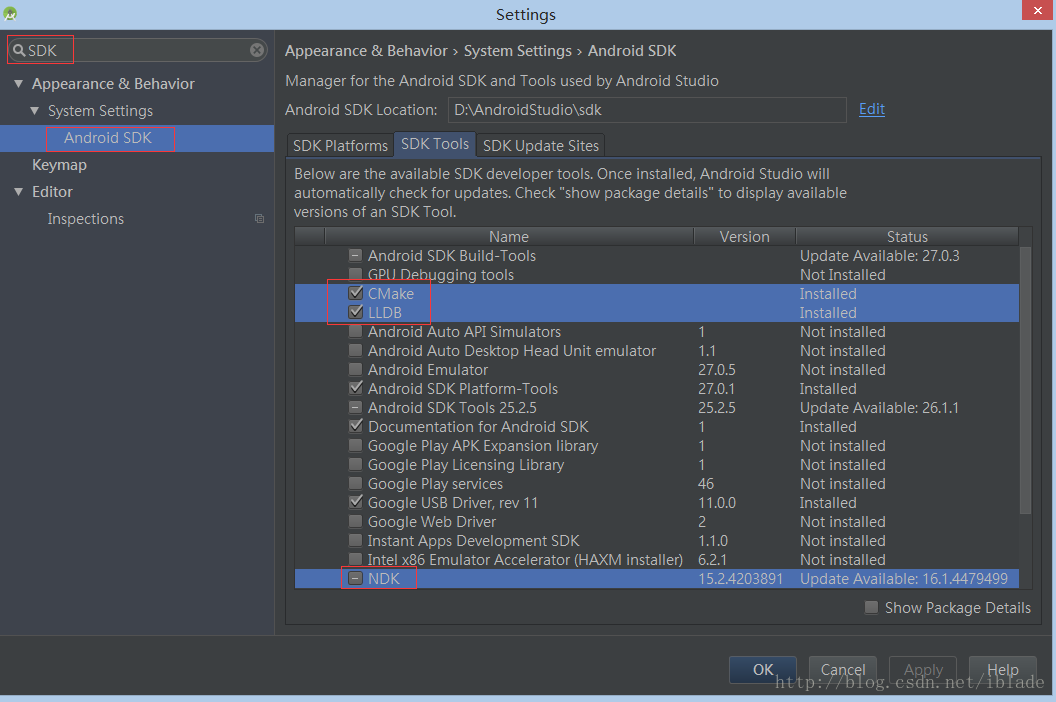Image resolution: width=1056 pixels, height=702 pixels.
Task: Click the Android SDK Location field
Action: (647, 110)
